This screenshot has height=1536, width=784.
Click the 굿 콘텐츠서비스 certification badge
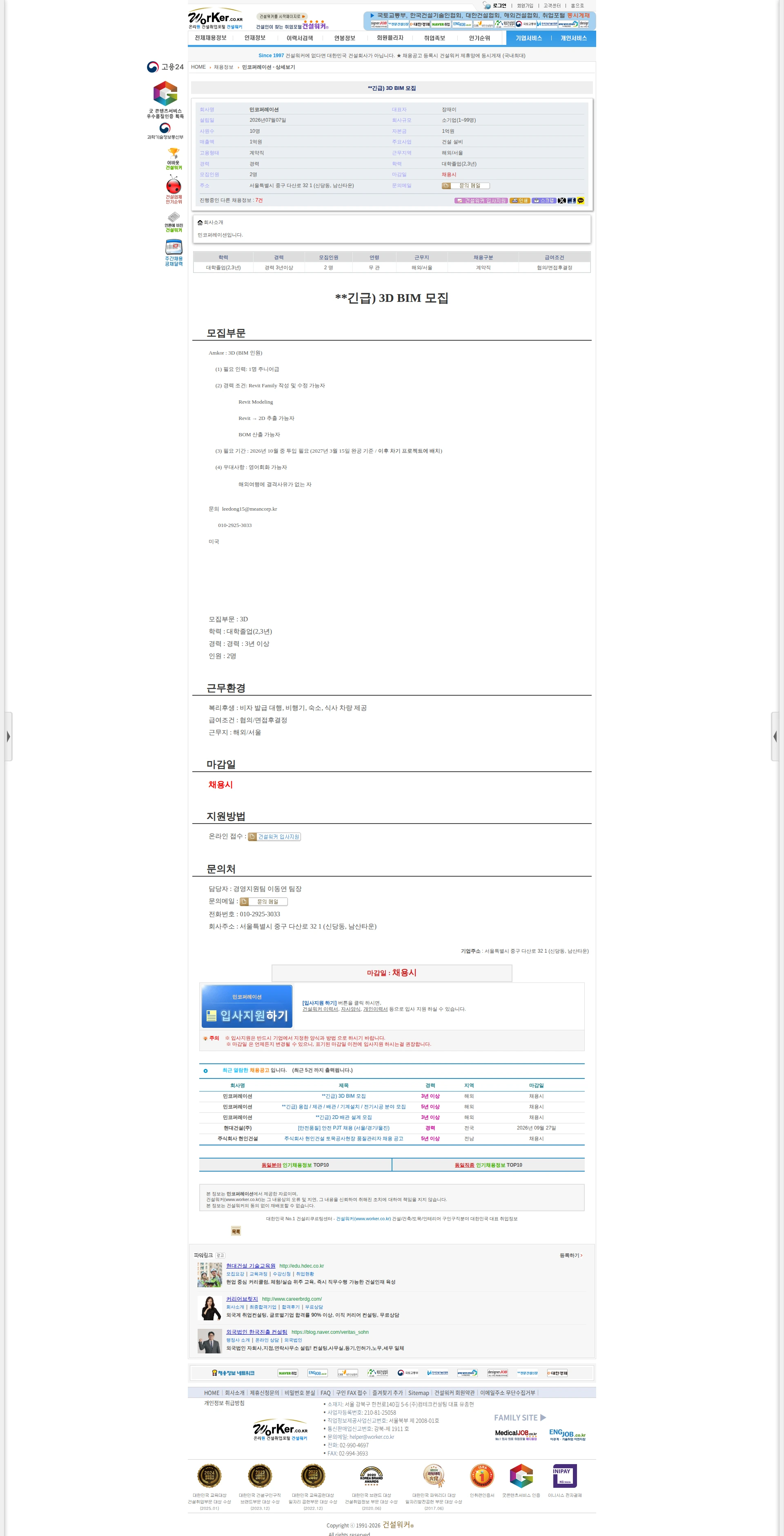click(x=165, y=100)
